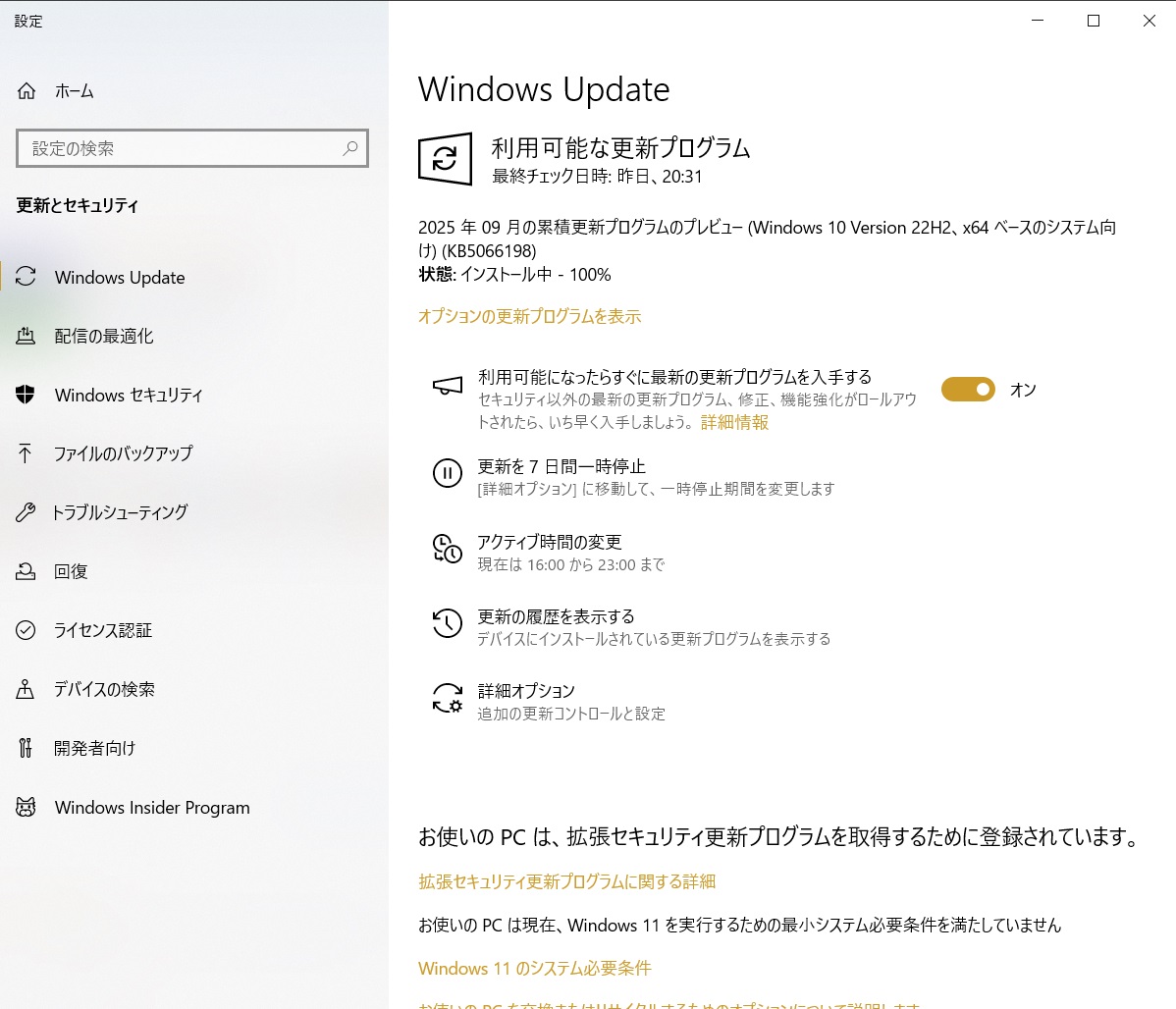Image resolution: width=1176 pixels, height=1009 pixels.
Task: Select 回復 in the sidebar
Action: [x=71, y=571]
